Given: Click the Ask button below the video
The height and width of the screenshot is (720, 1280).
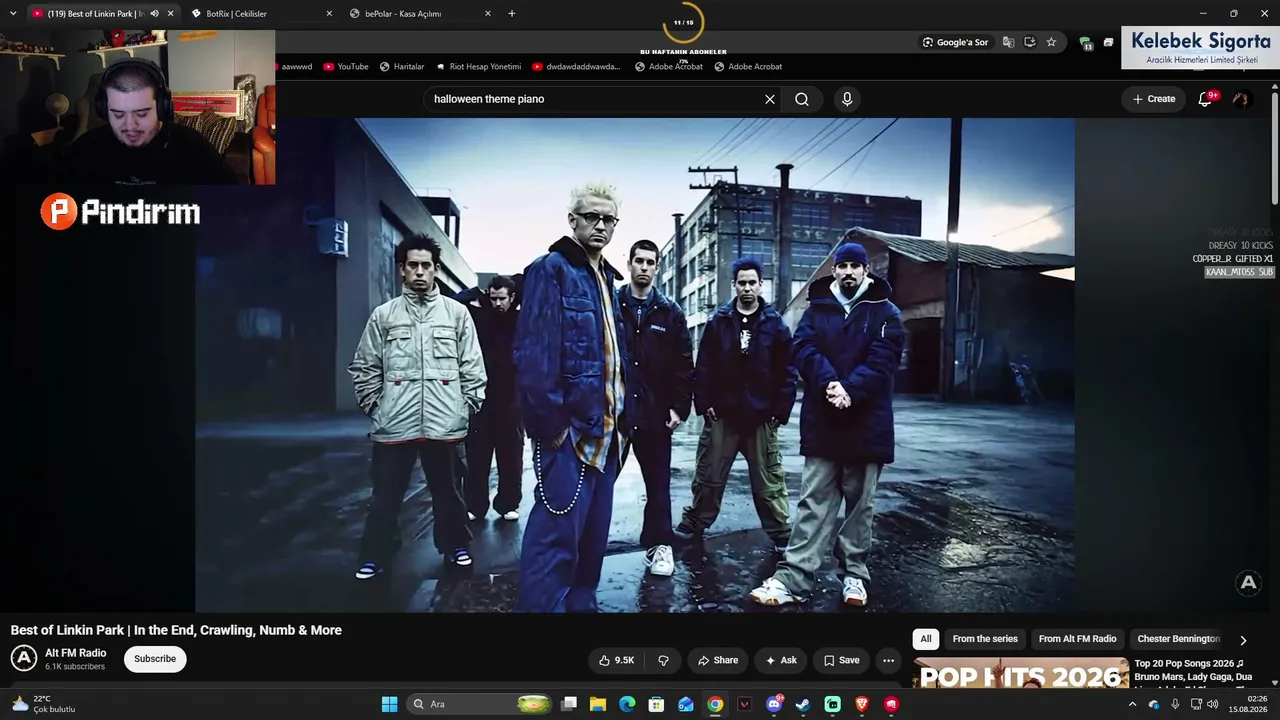Looking at the screenshot, I should click(781, 660).
